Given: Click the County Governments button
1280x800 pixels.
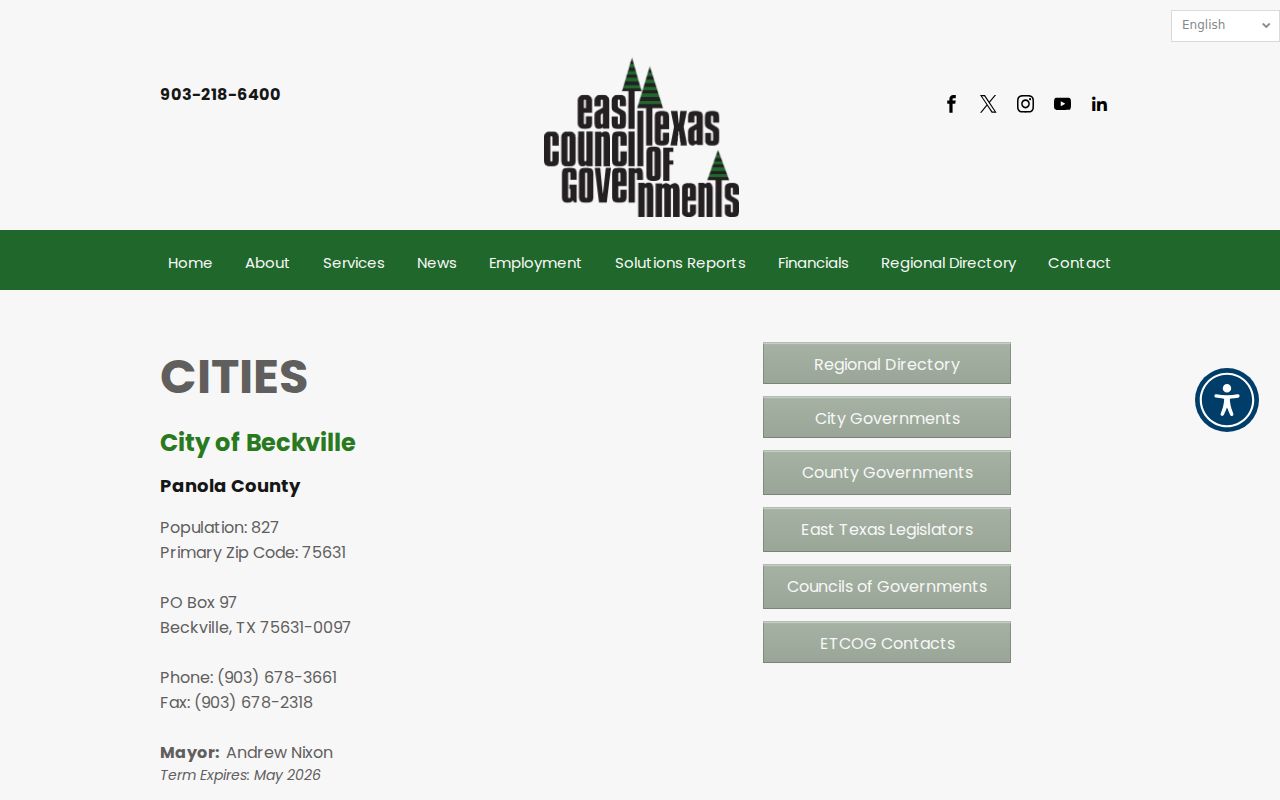Looking at the screenshot, I should click(x=887, y=472).
